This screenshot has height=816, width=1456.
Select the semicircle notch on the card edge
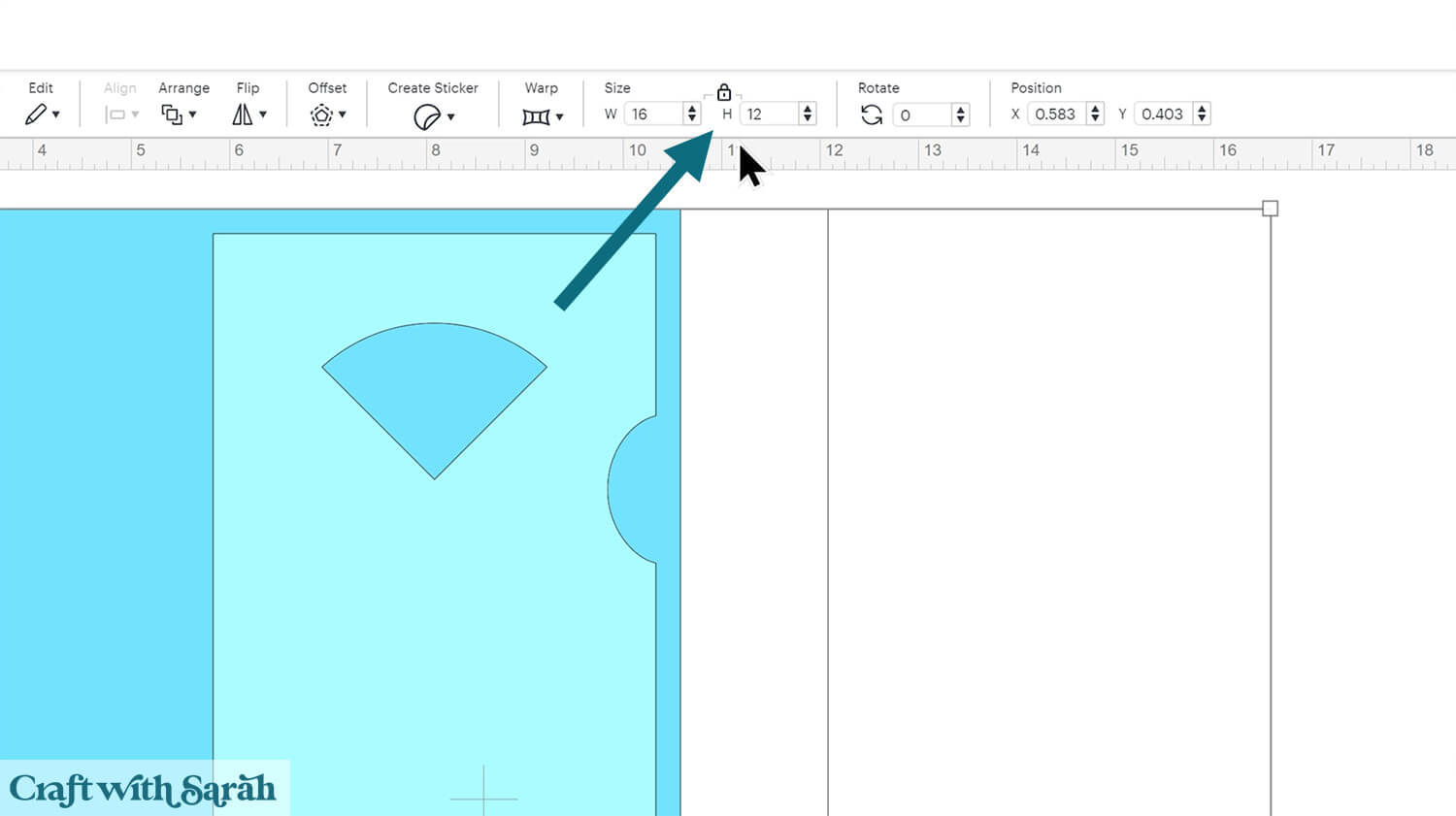(633, 489)
